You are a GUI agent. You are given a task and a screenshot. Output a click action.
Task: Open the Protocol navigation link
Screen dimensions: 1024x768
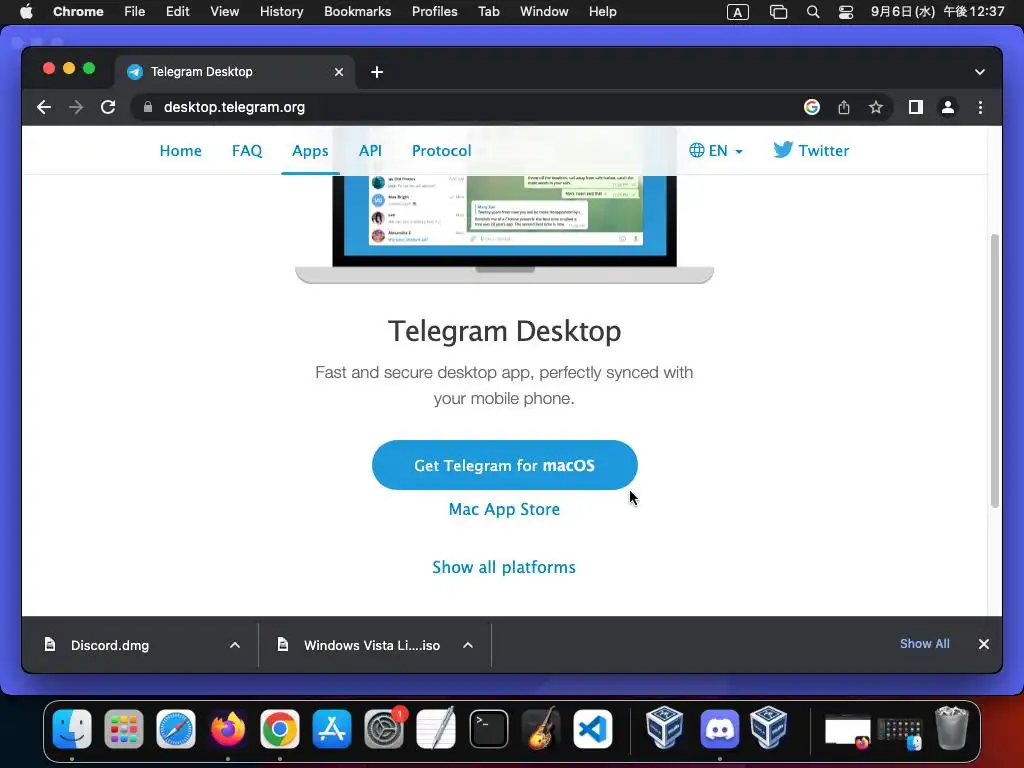[441, 151]
